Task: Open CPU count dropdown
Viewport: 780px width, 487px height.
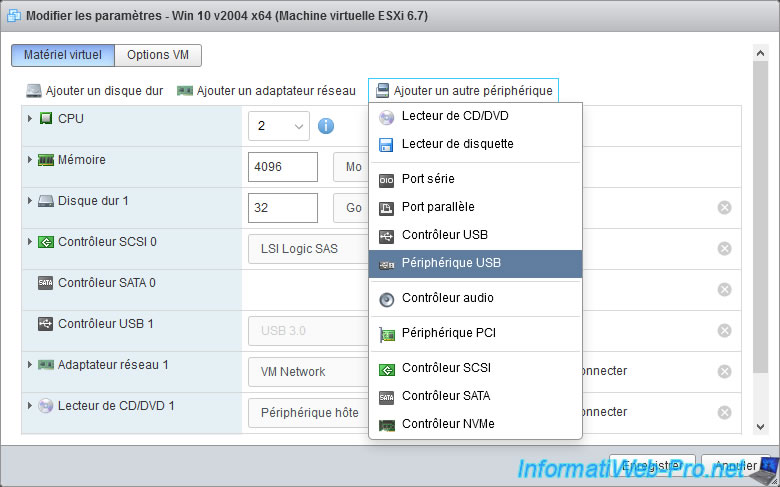Action: pos(279,126)
